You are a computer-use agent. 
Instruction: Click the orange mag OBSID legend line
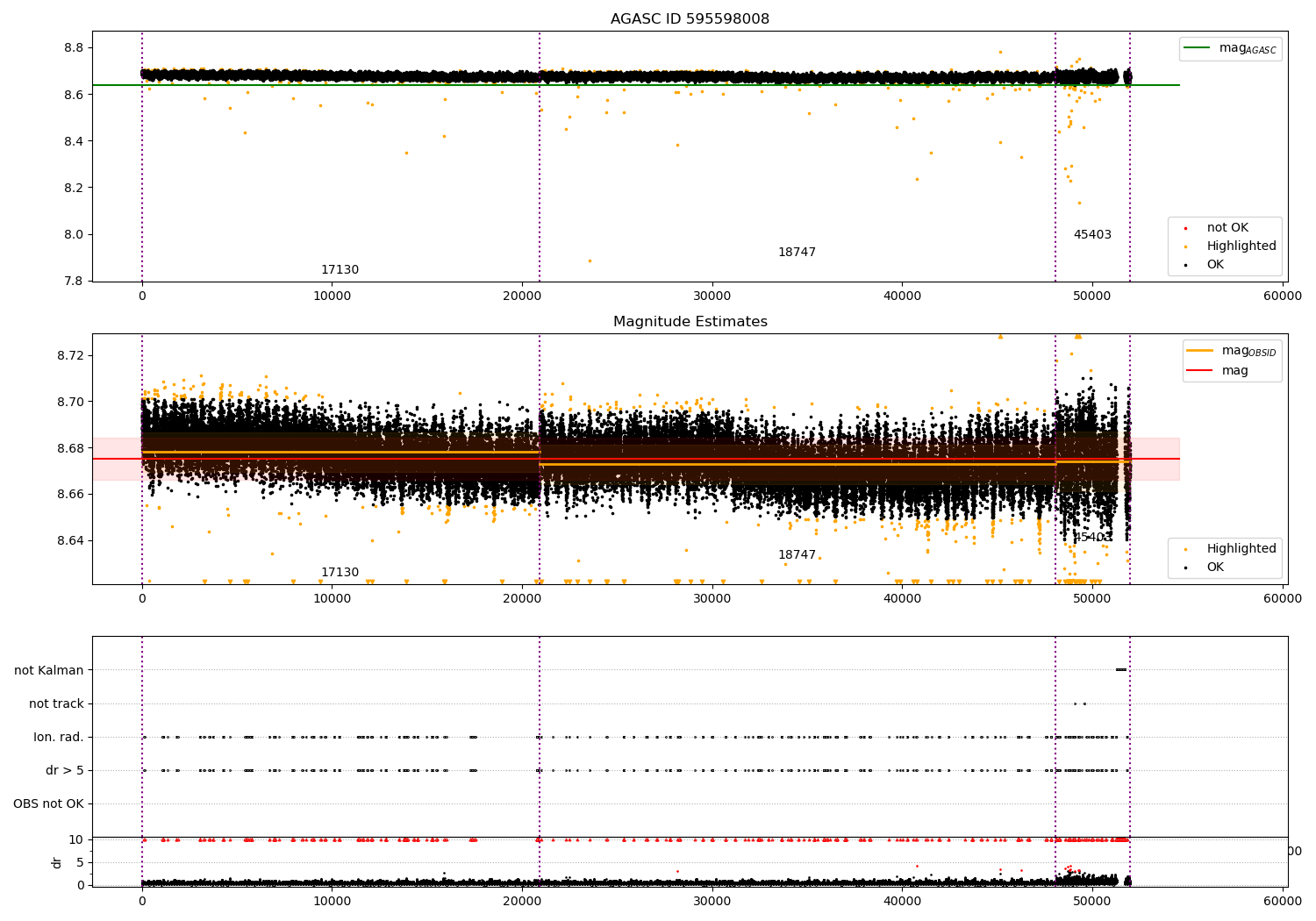pyautogui.click(x=1199, y=350)
